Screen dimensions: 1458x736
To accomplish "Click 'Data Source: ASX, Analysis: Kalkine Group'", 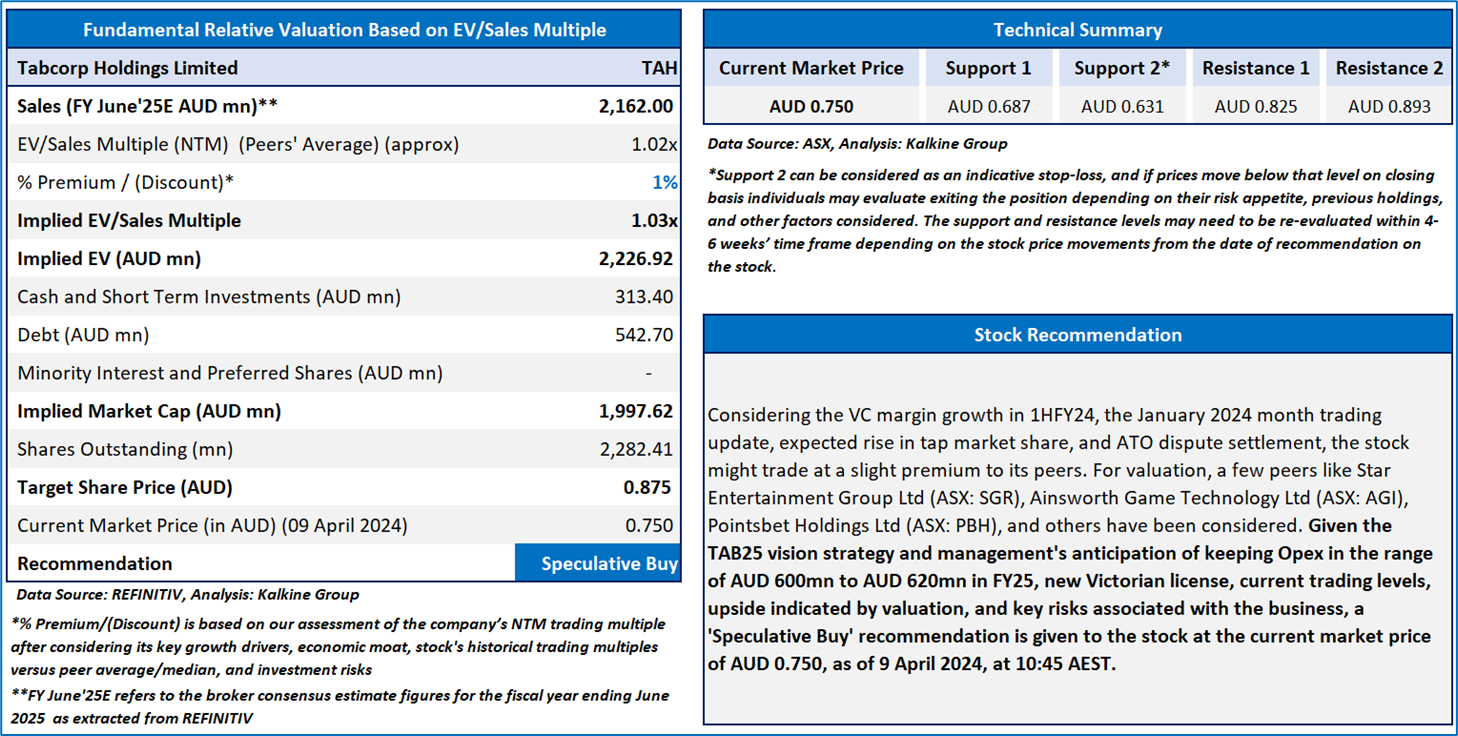I will [x=857, y=143].
